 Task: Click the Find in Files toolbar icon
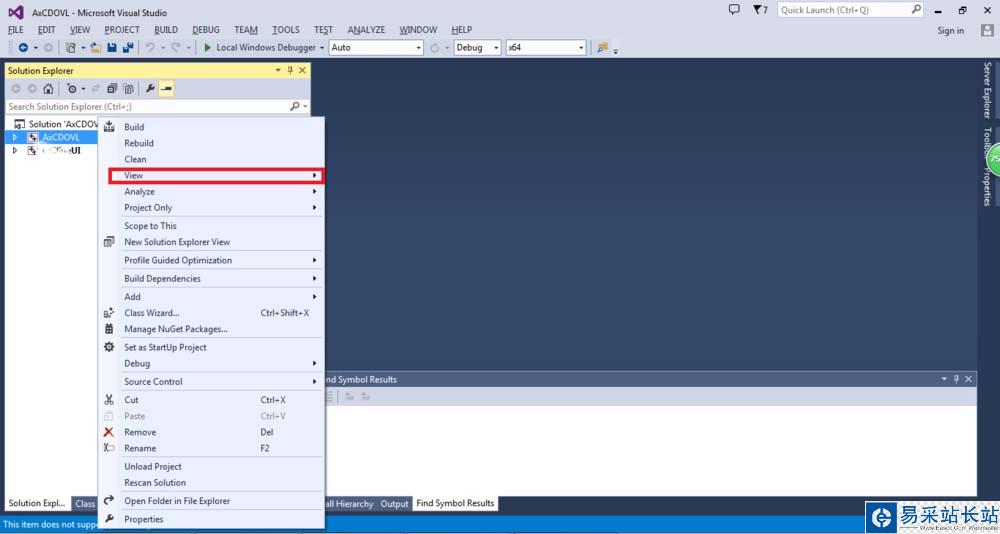click(602, 48)
